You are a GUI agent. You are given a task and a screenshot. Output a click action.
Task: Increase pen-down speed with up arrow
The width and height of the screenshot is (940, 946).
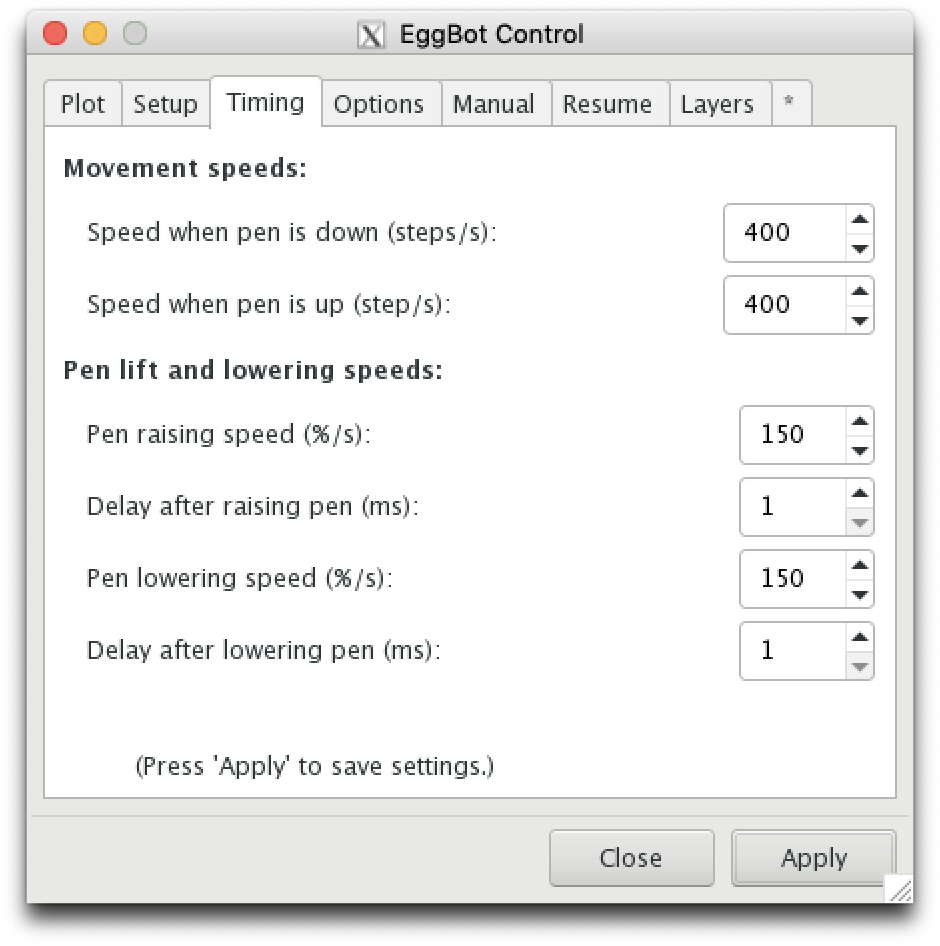860,219
